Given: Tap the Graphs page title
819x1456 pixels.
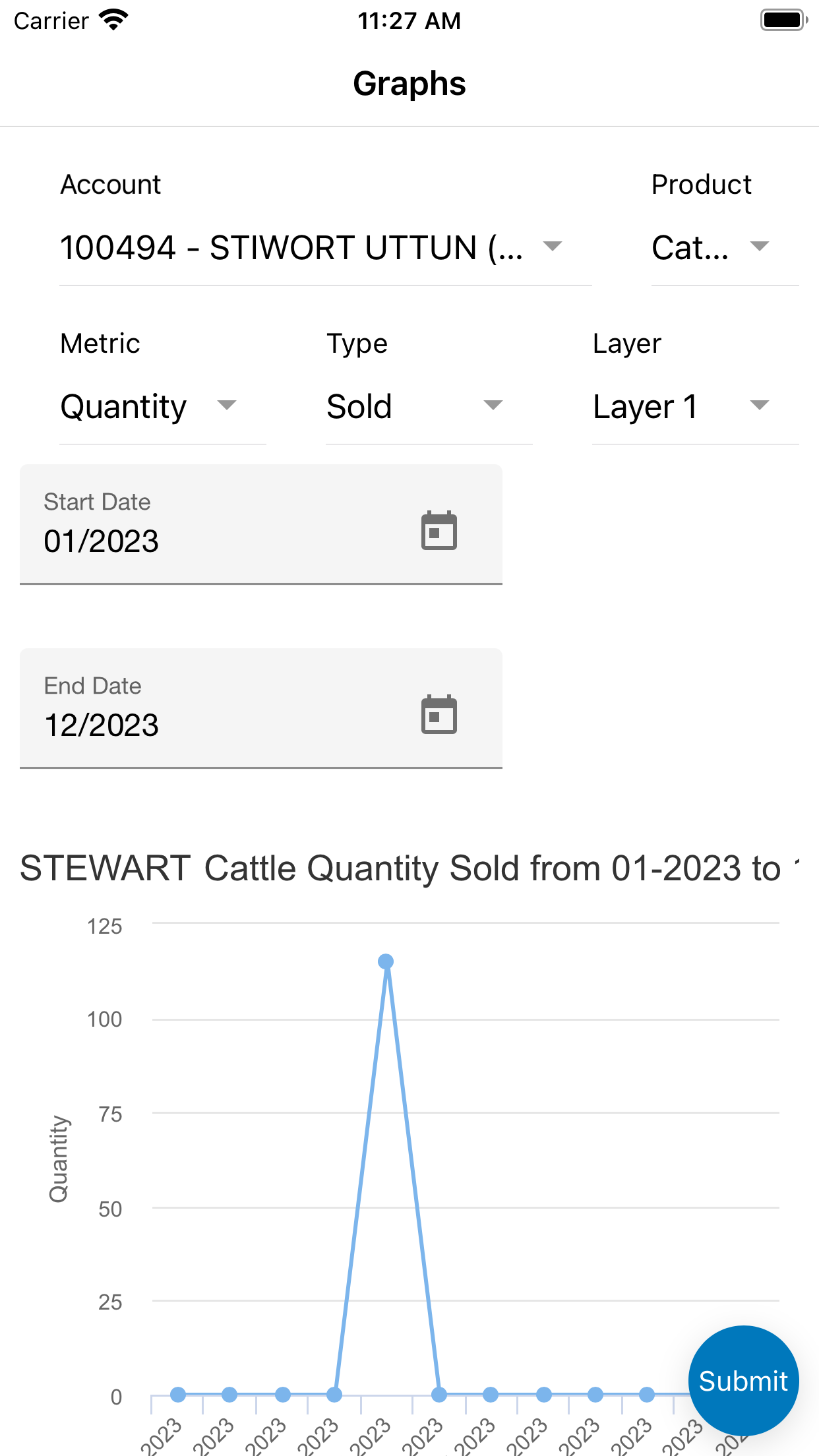Looking at the screenshot, I should (x=409, y=84).
